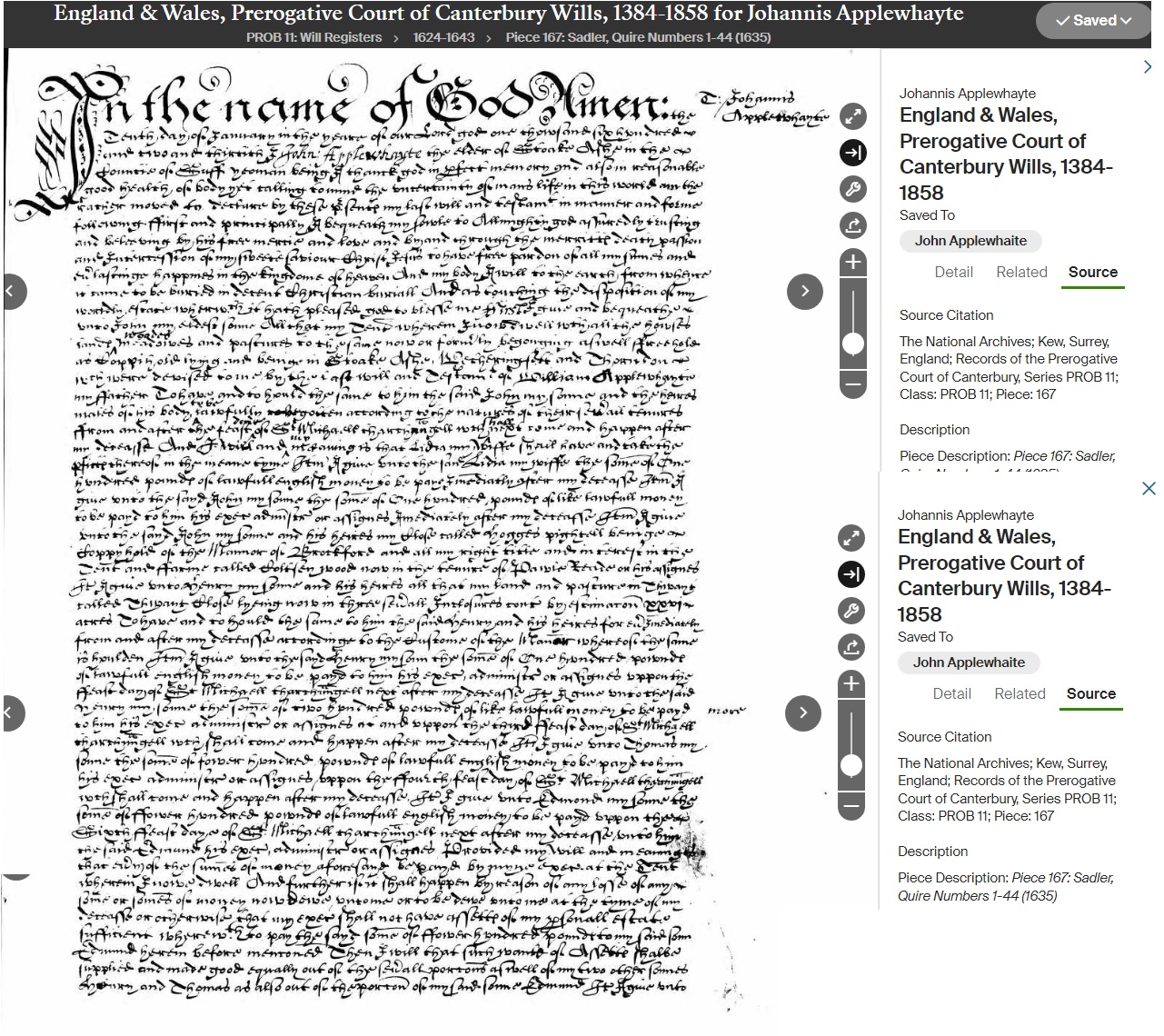1164x1036 pixels.
Task: Click the National Archives citation text in the lower panel
Action: coord(1007,790)
